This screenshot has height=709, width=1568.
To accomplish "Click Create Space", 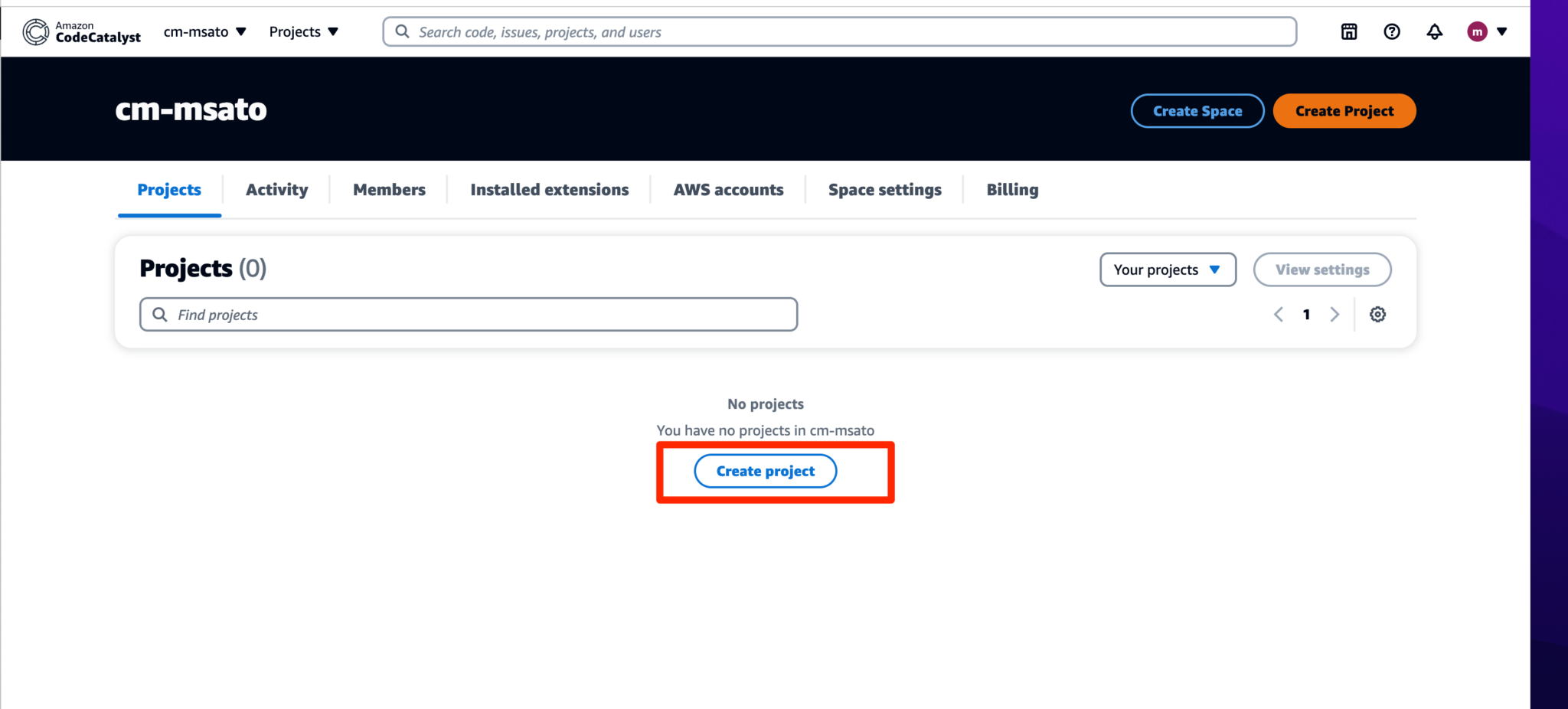I will point(1197,110).
